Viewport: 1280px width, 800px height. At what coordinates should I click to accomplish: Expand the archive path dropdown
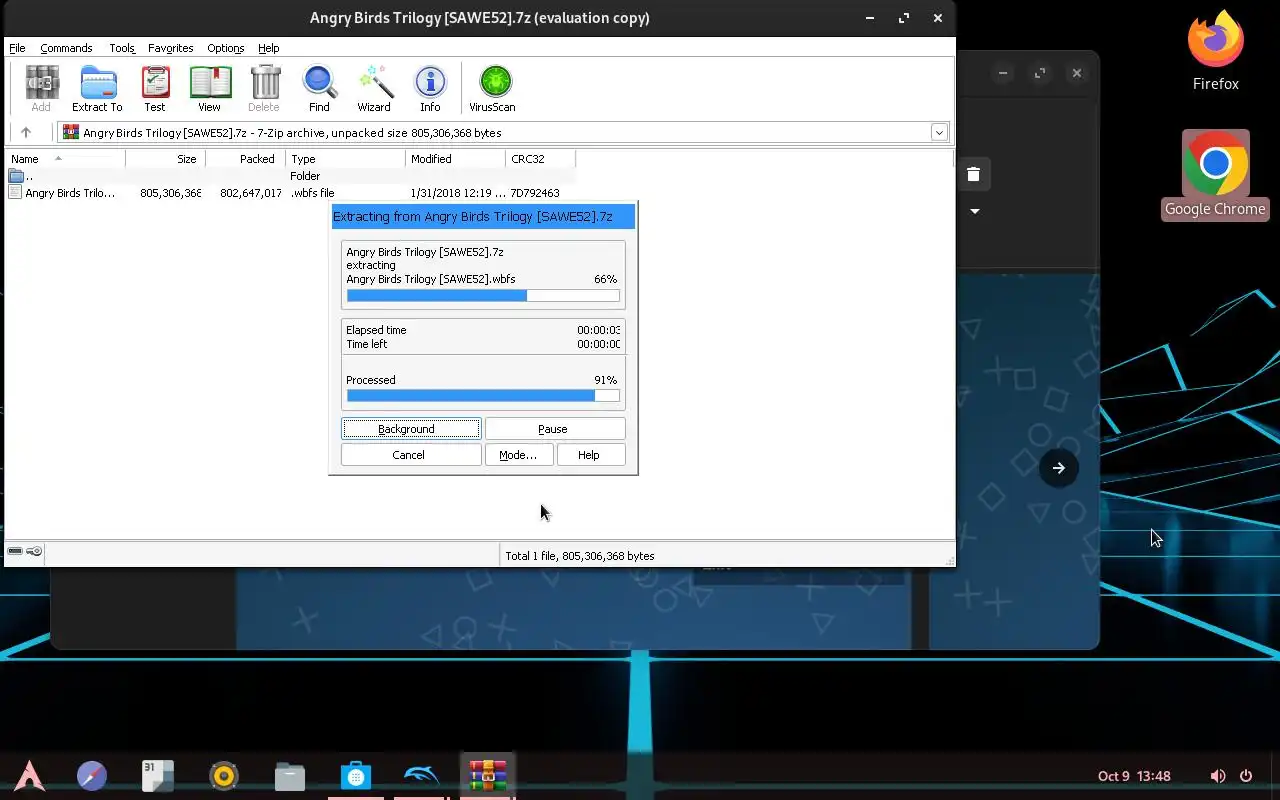pyautogui.click(x=939, y=132)
